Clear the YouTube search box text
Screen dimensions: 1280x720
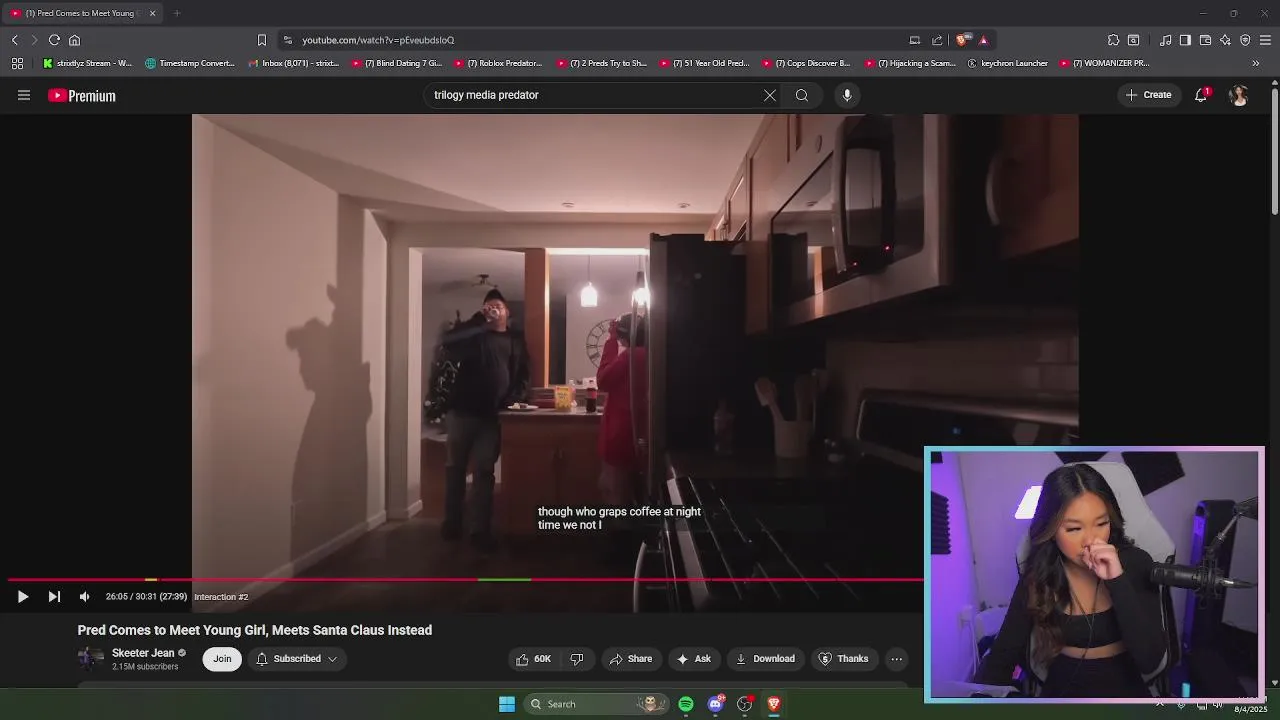[770, 95]
